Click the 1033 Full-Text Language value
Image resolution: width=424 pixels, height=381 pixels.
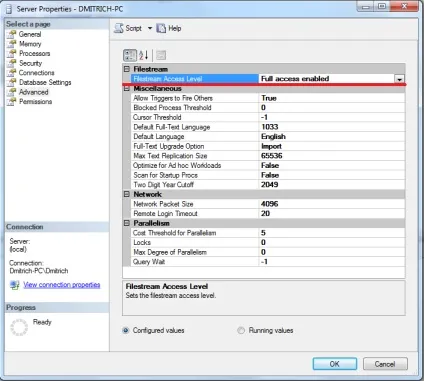pos(270,127)
